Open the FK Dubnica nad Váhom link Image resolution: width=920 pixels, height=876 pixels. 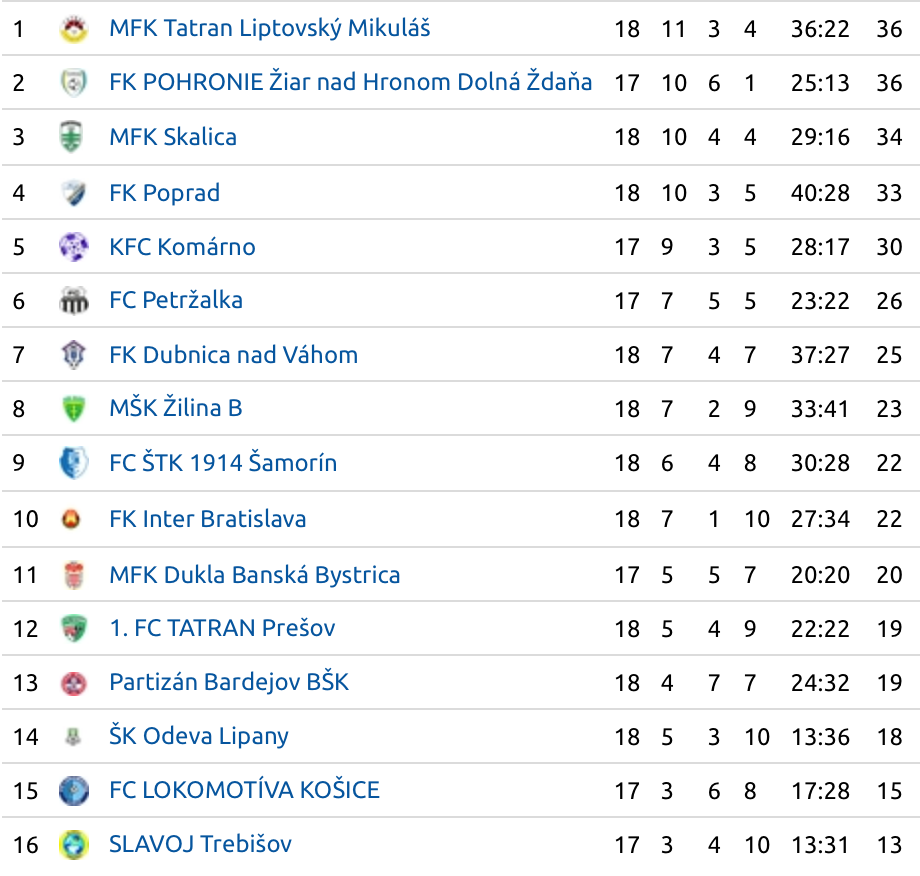(234, 355)
